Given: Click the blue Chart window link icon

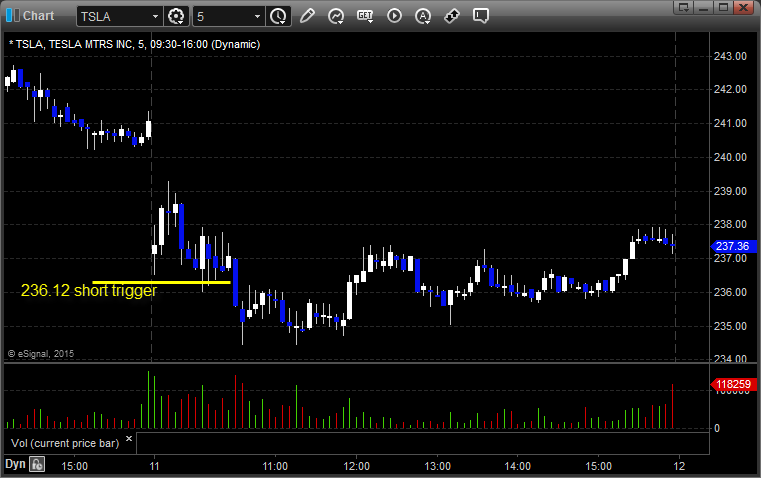Looking at the screenshot, I should pos(13,16).
